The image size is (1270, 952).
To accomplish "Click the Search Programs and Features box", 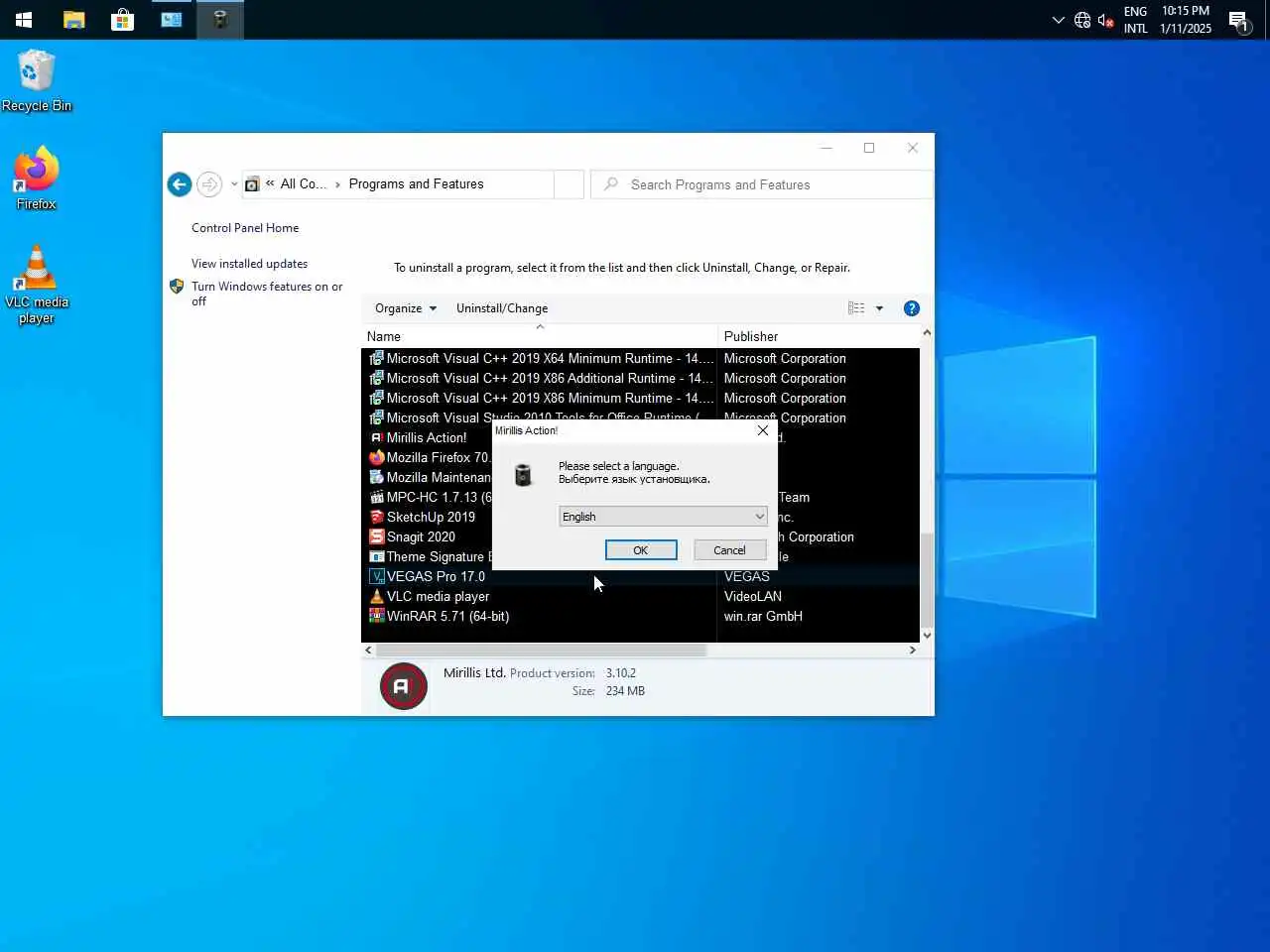I will coord(761,184).
